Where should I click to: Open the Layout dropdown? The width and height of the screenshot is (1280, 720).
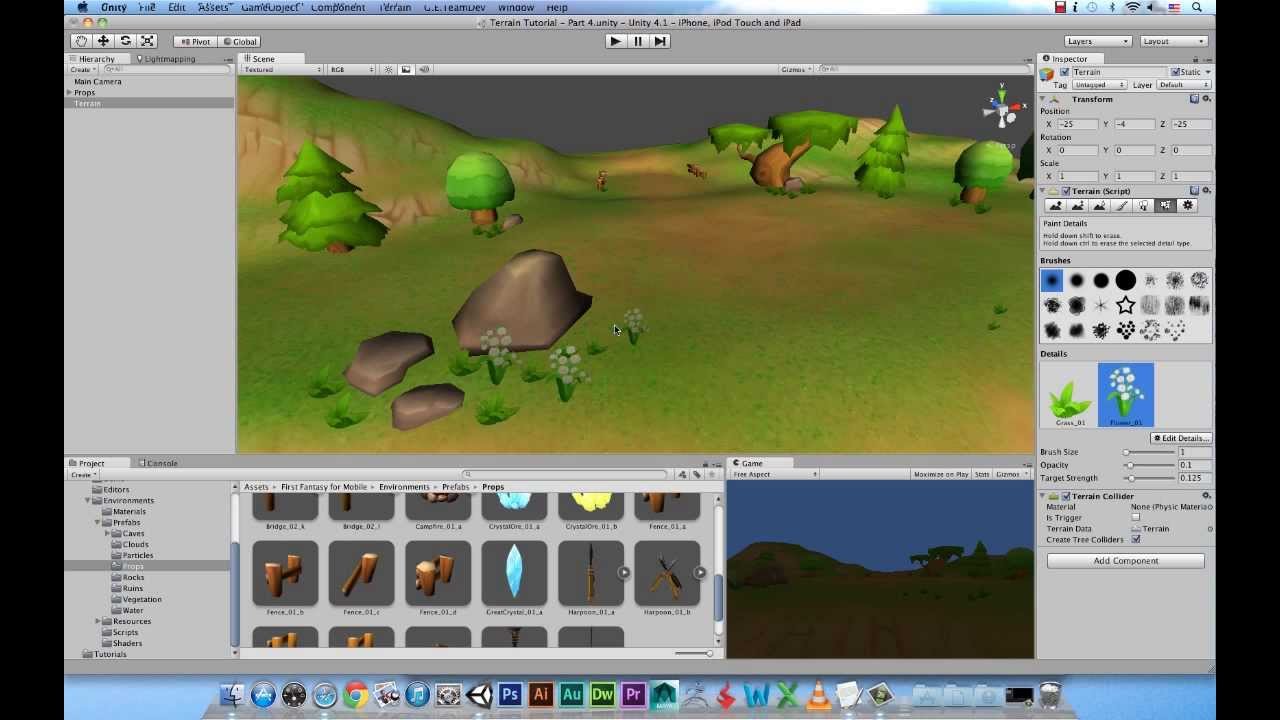pyautogui.click(x=1174, y=41)
